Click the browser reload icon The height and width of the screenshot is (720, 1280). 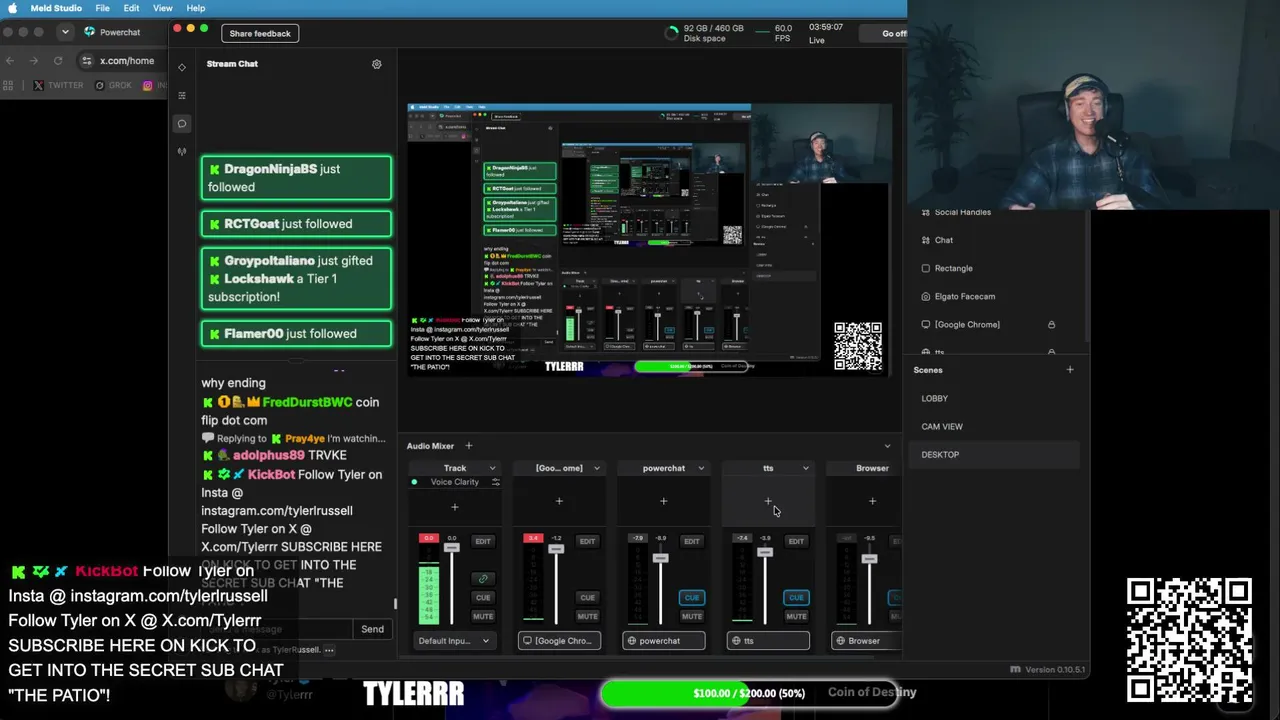58,61
